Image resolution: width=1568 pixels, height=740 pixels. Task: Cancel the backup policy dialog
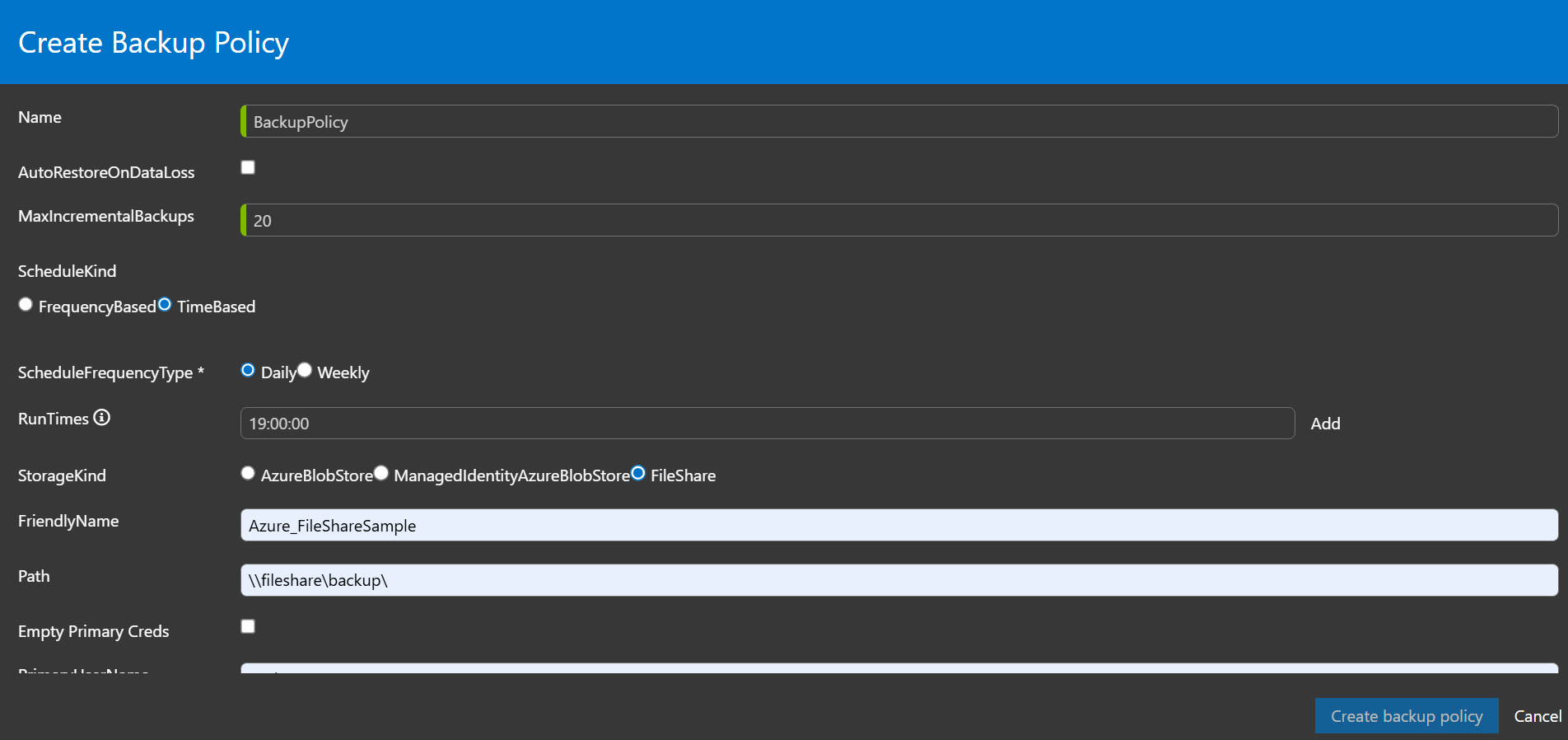tap(1538, 716)
